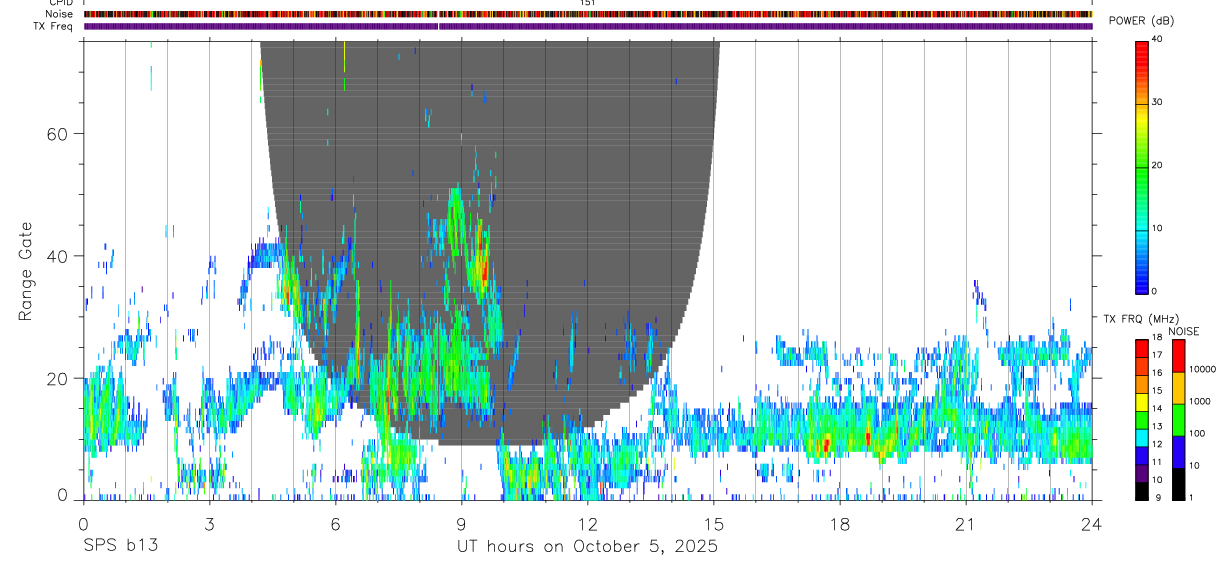Click the 15 MHz frequency label
This screenshot has width=1228, height=567.
(1157, 391)
